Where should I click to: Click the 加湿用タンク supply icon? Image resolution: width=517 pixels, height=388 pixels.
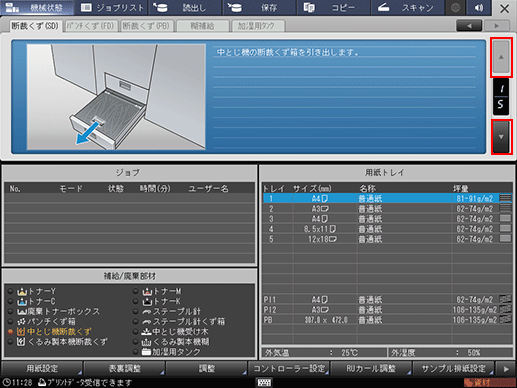tap(146, 352)
